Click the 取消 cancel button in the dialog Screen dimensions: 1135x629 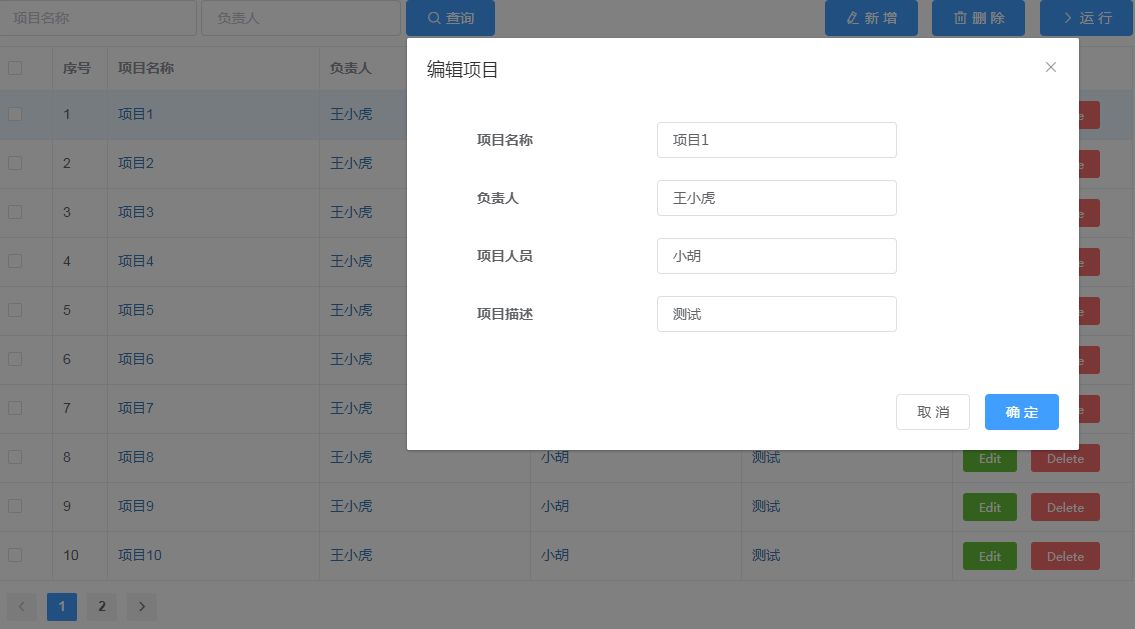pos(932,411)
